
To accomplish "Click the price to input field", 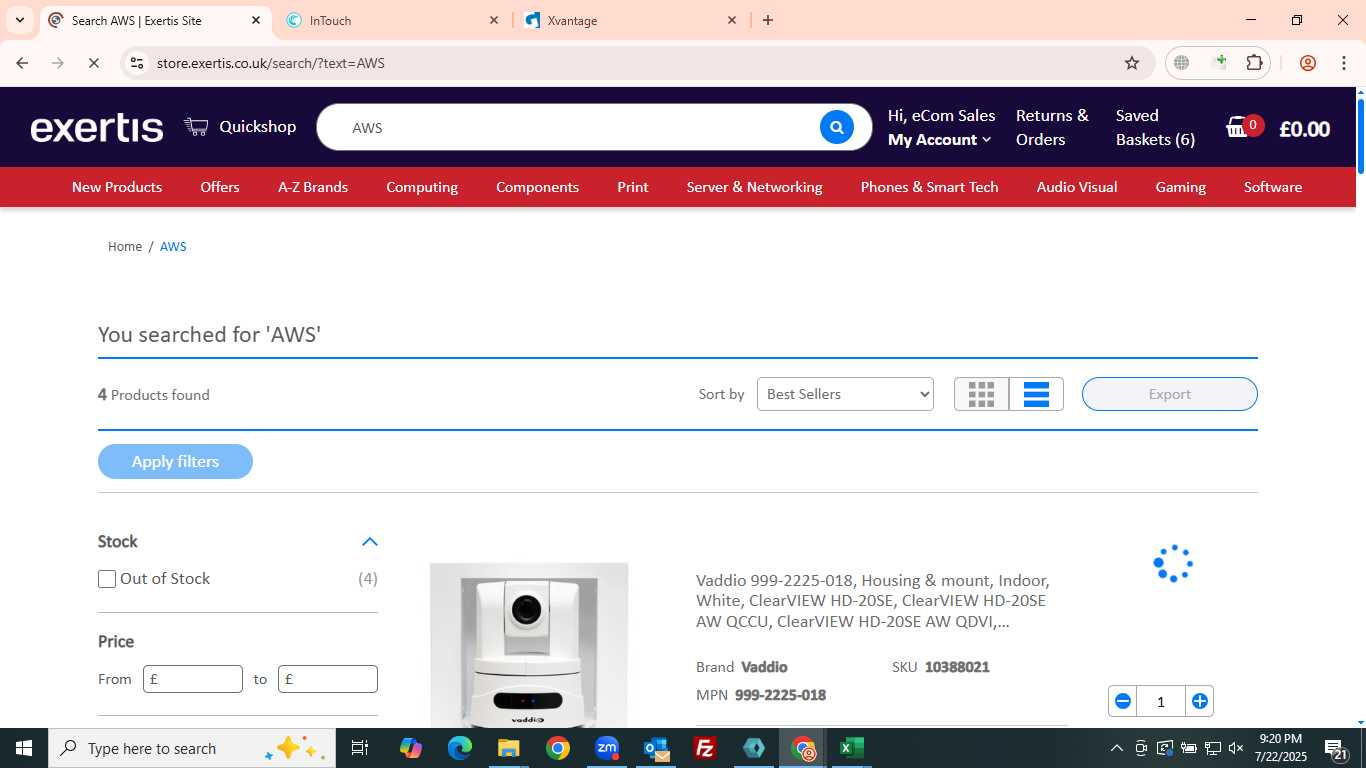I will point(328,679).
